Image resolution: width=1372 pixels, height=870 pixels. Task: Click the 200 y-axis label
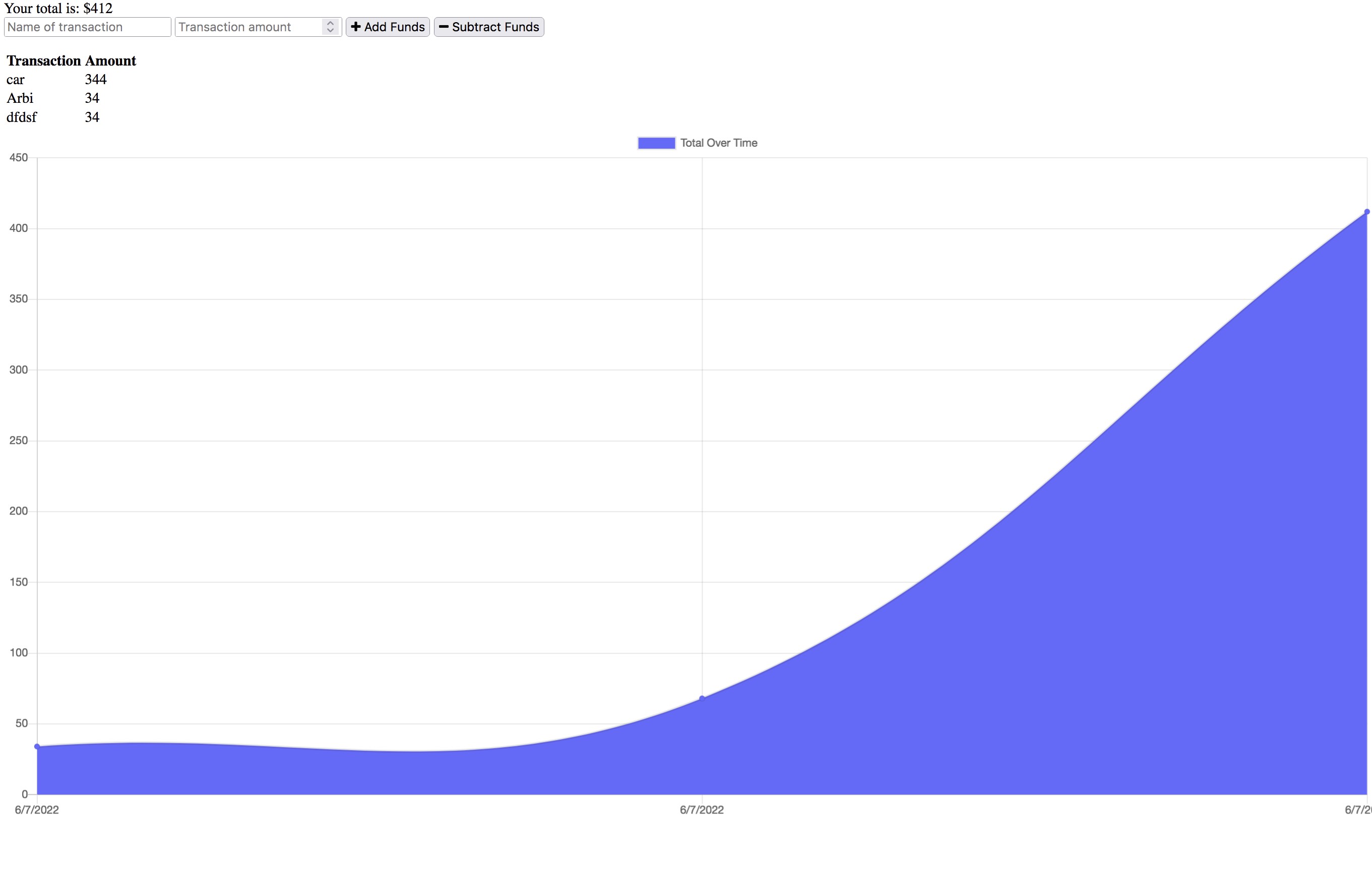[18, 511]
